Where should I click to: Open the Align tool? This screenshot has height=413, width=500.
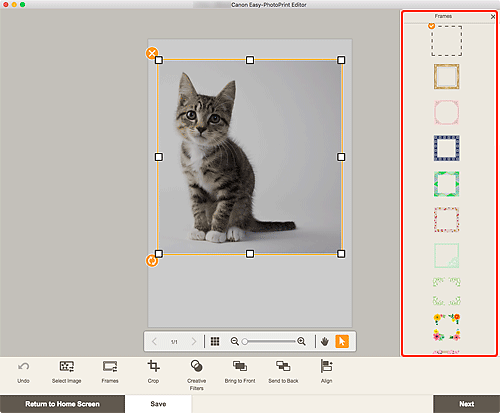tap(327, 366)
